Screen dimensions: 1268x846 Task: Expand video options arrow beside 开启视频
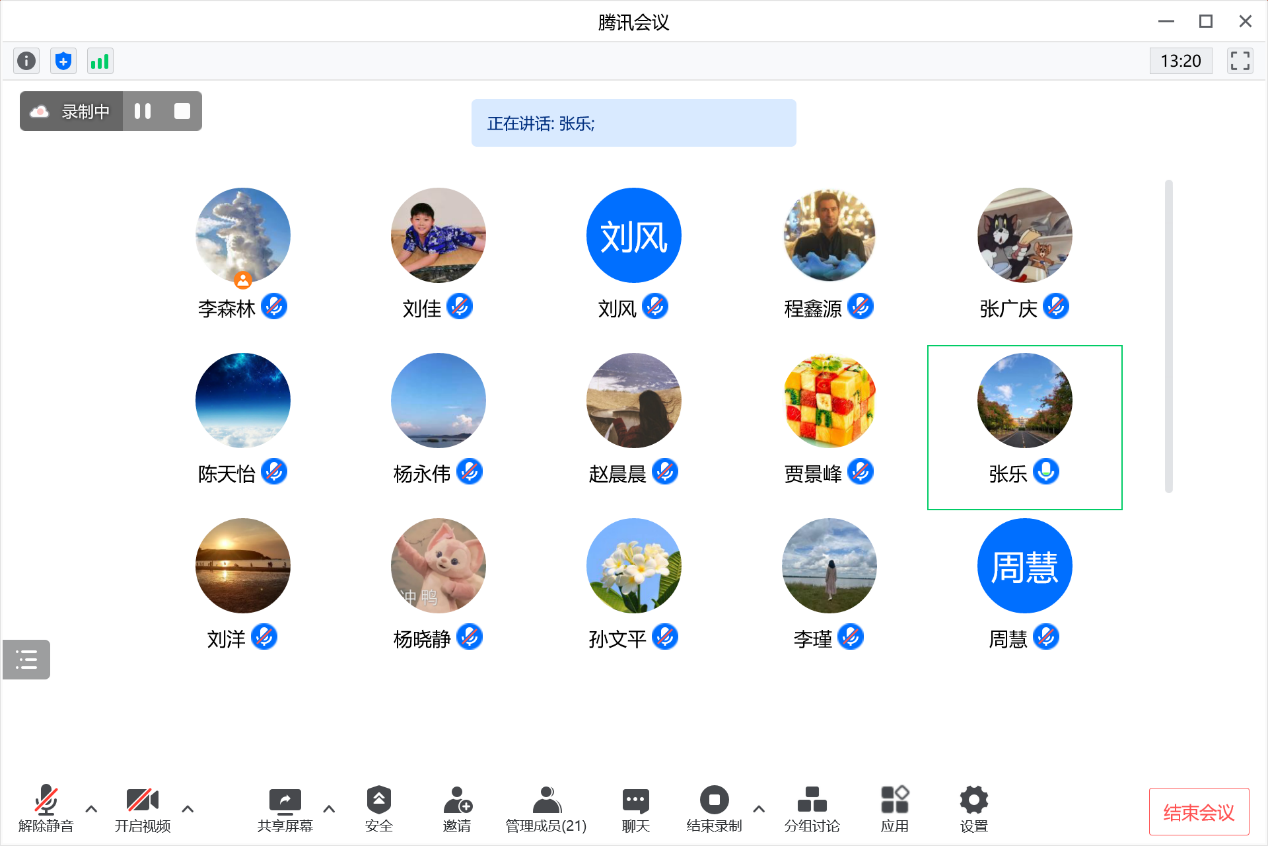pyautogui.click(x=187, y=809)
